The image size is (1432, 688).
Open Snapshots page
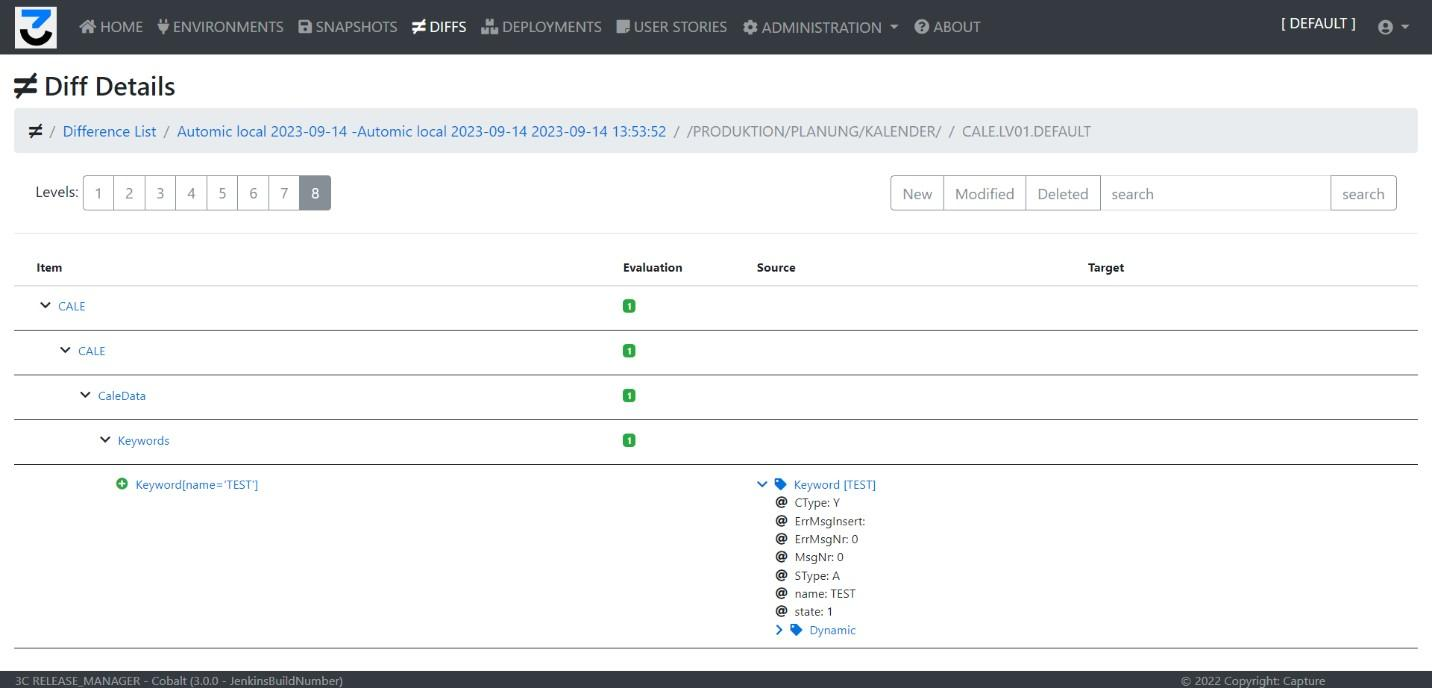coord(347,27)
